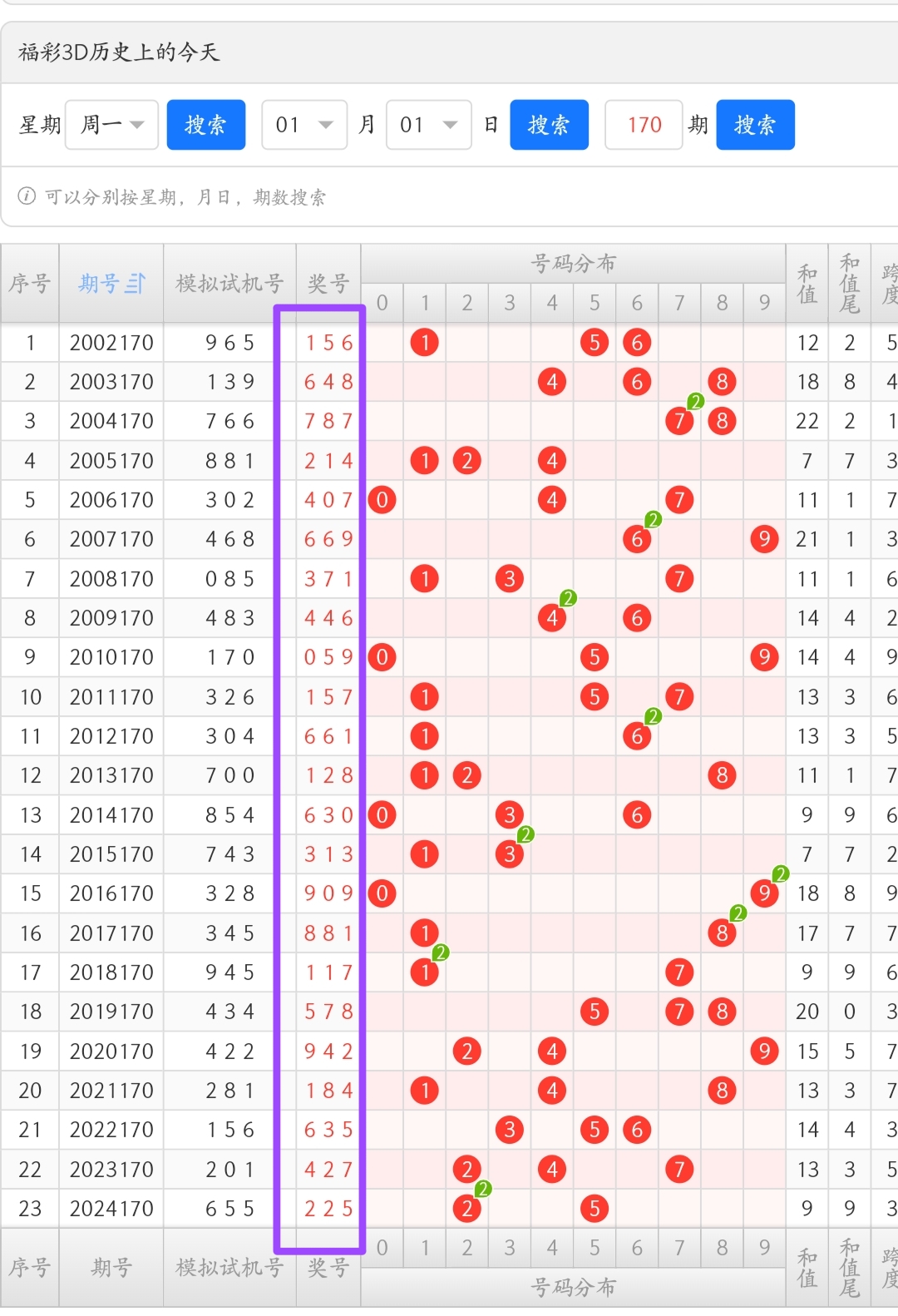
Task: Click red ball 9 in row 2016170
Action: 764,893
